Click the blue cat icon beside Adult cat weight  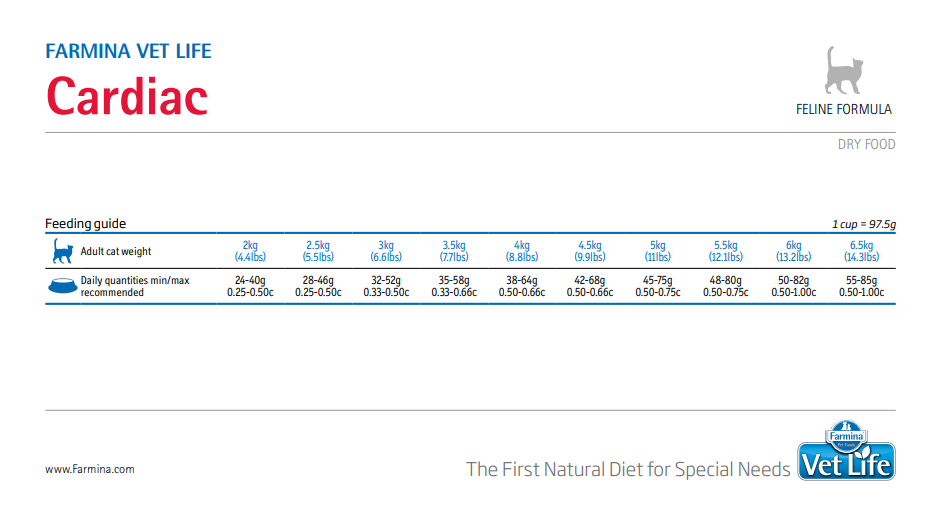[62, 251]
